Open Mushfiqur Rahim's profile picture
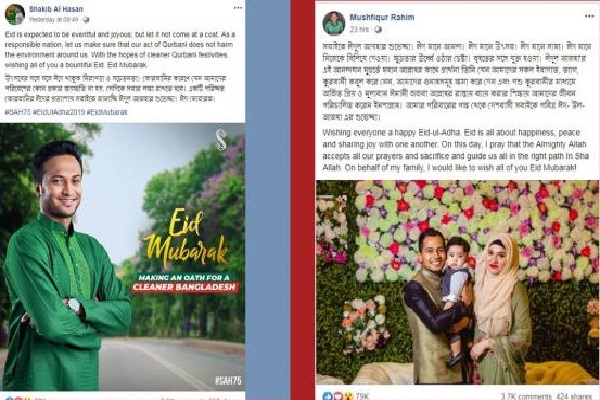 tap(334, 23)
